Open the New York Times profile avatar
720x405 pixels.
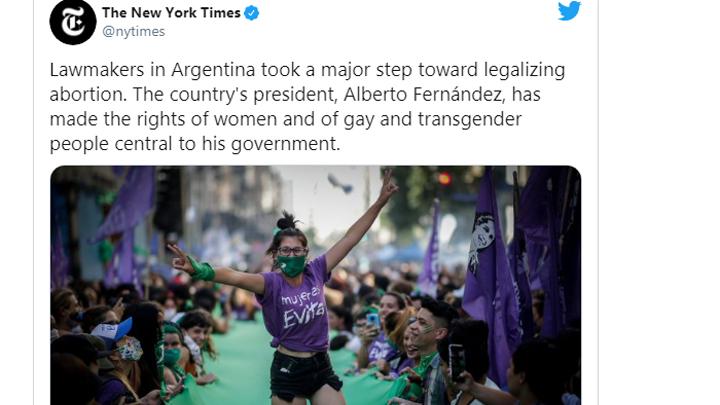pyautogui.click(x=73, y=22)
